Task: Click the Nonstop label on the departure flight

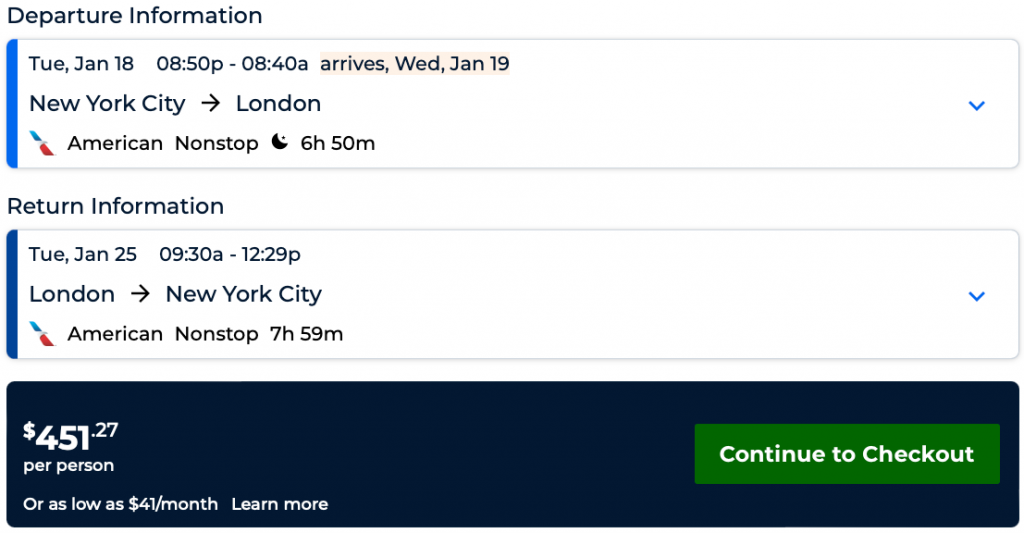Action: pyautogui.click(x=216, y=143)
